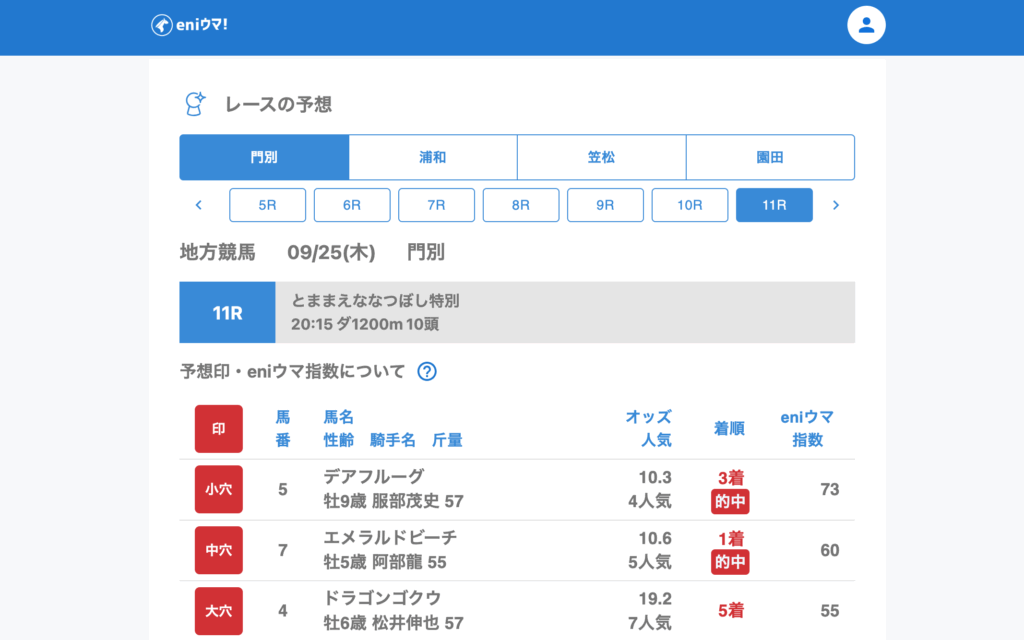1024x640 pixels.
Task: Show next race numbers with right chevron
Action: pos(836,205)
